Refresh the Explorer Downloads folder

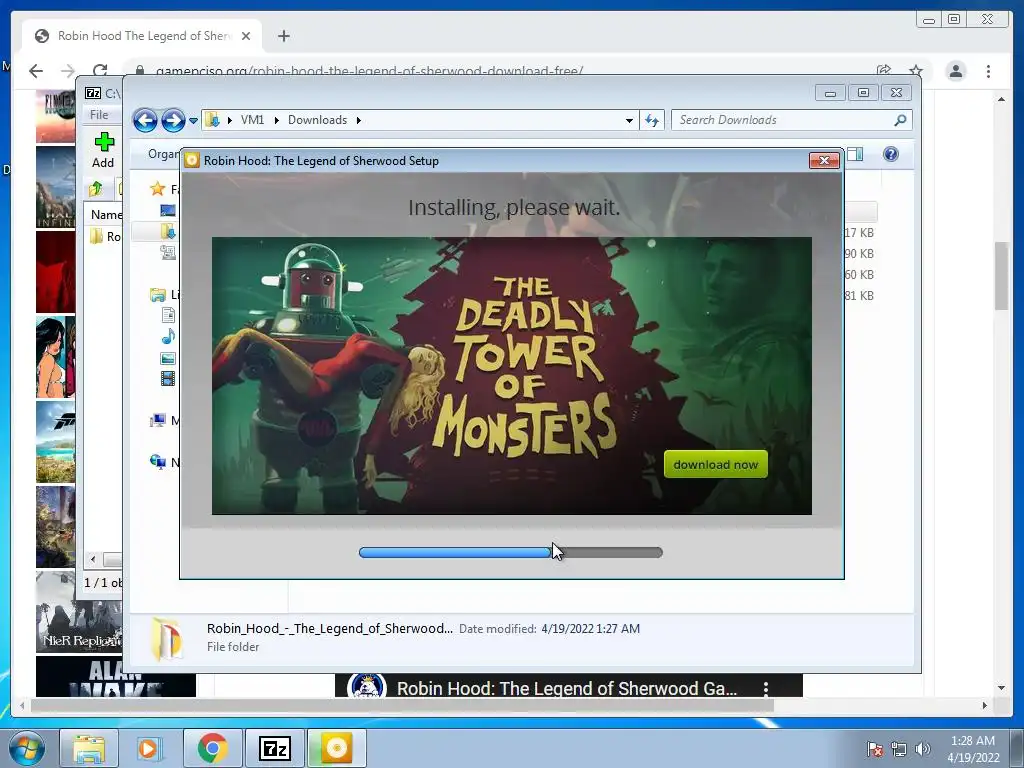coord(652,120)
